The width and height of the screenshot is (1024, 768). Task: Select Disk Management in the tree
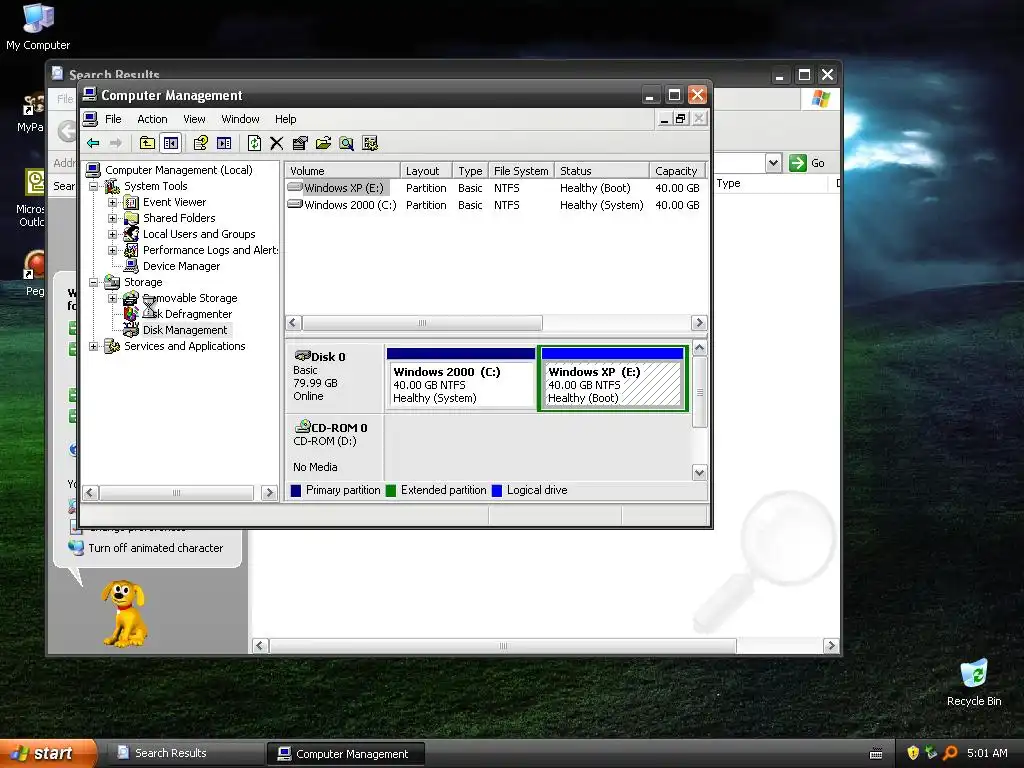[185, 330]
